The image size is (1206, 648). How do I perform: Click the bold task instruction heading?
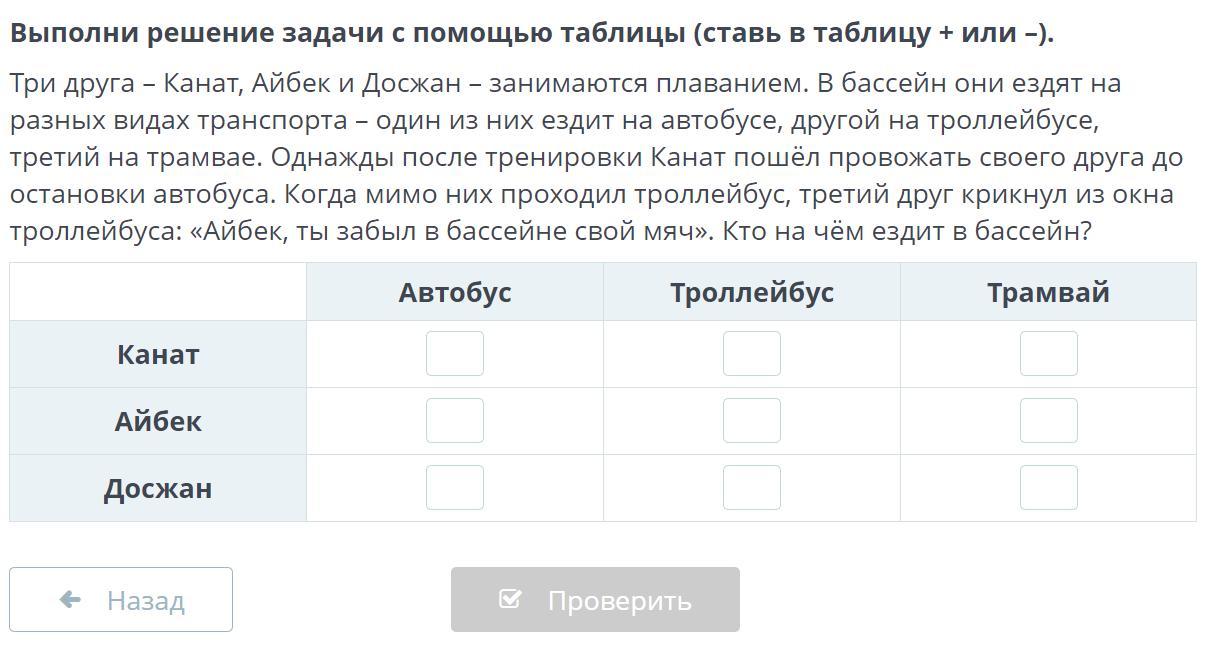point(532,33)
